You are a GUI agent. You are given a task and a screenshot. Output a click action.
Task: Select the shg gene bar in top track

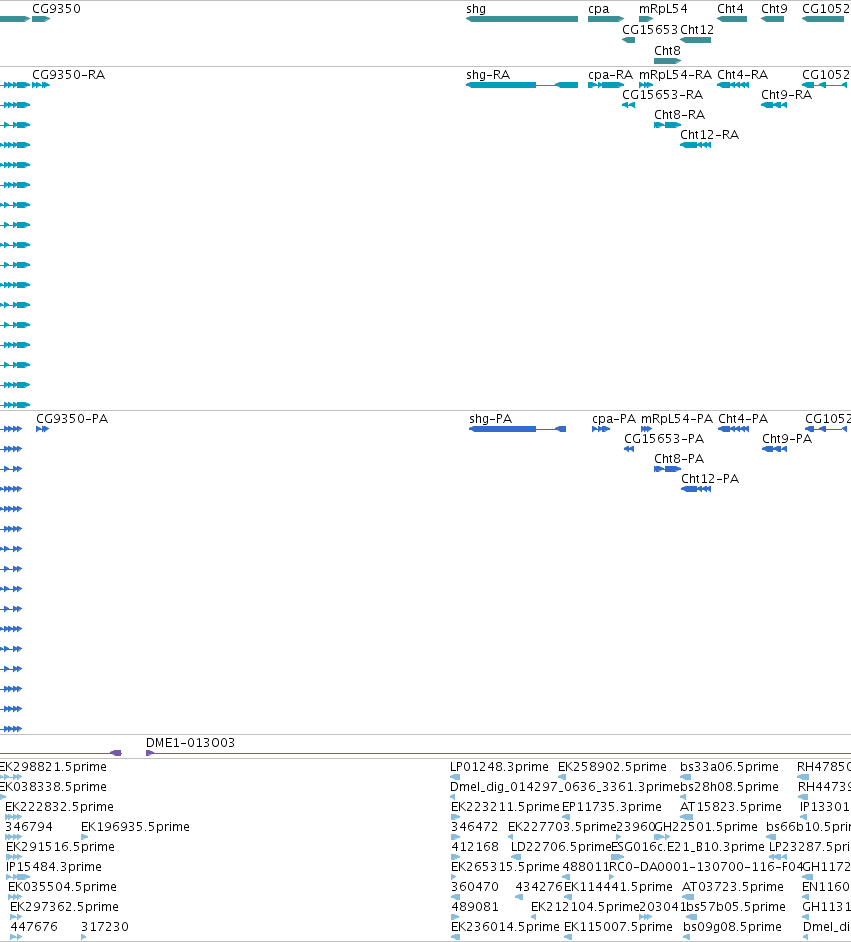522,19
